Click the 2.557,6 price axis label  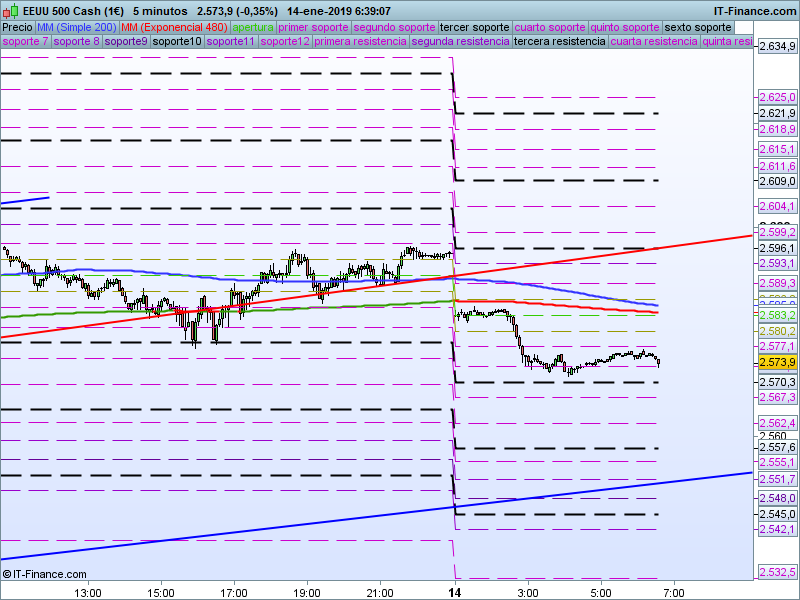(777, 447)
